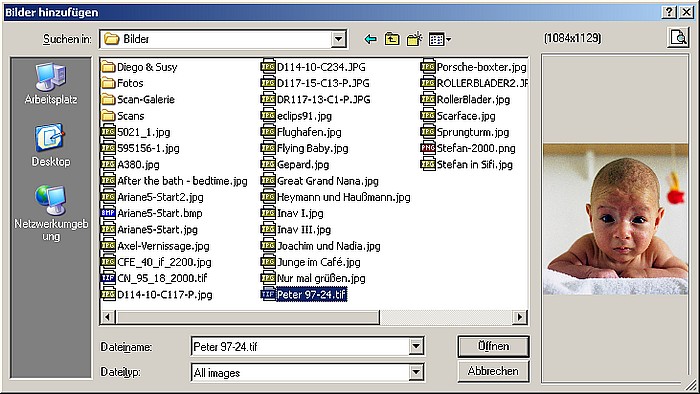The width and height of the screenshot is (700, 394).
Task: Select CFE_40_if_2200.jpg
Action: click(157, 262)
